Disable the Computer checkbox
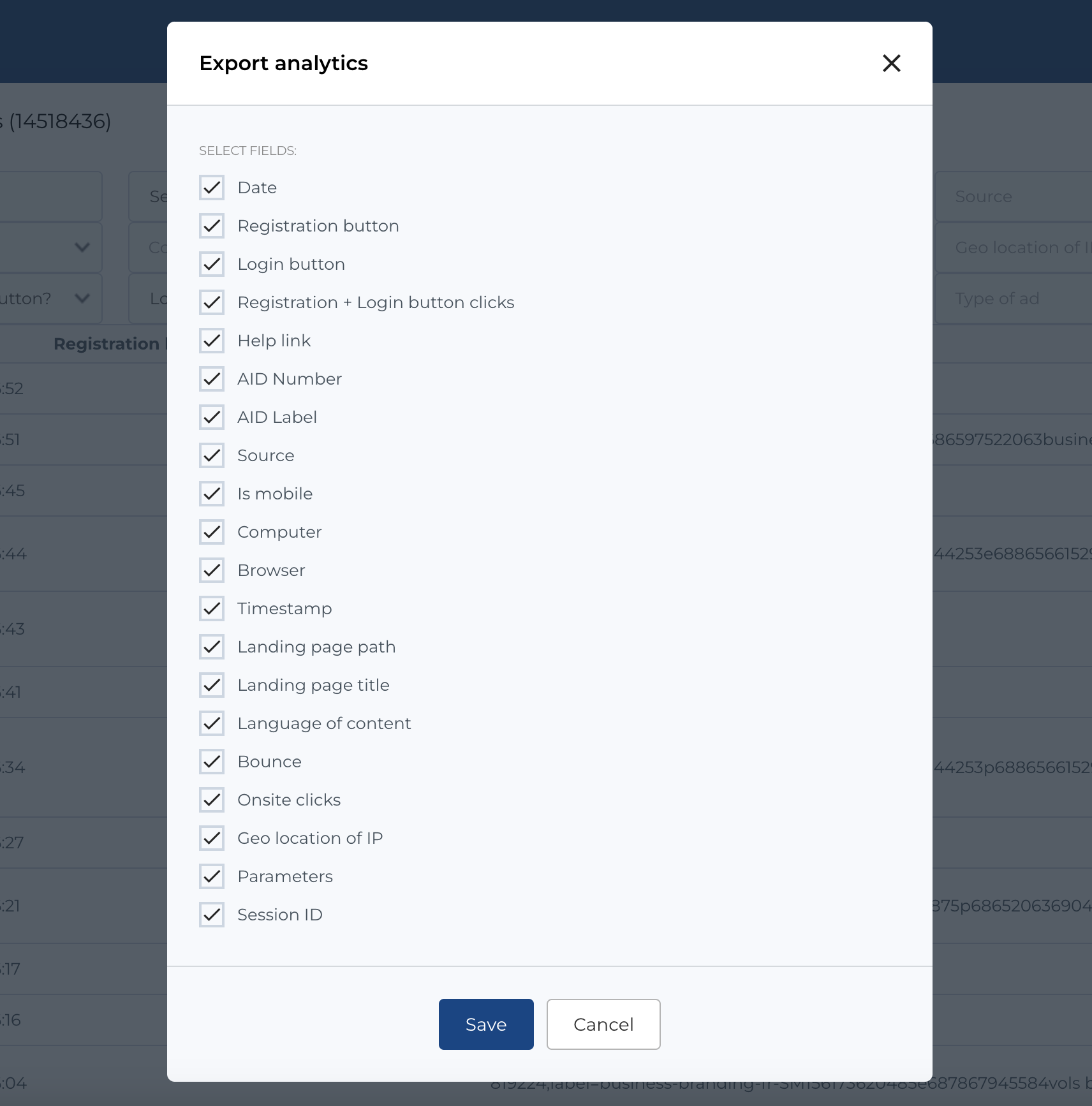This screenshot has width=1092, height=1106. click(x=211, y=531)
